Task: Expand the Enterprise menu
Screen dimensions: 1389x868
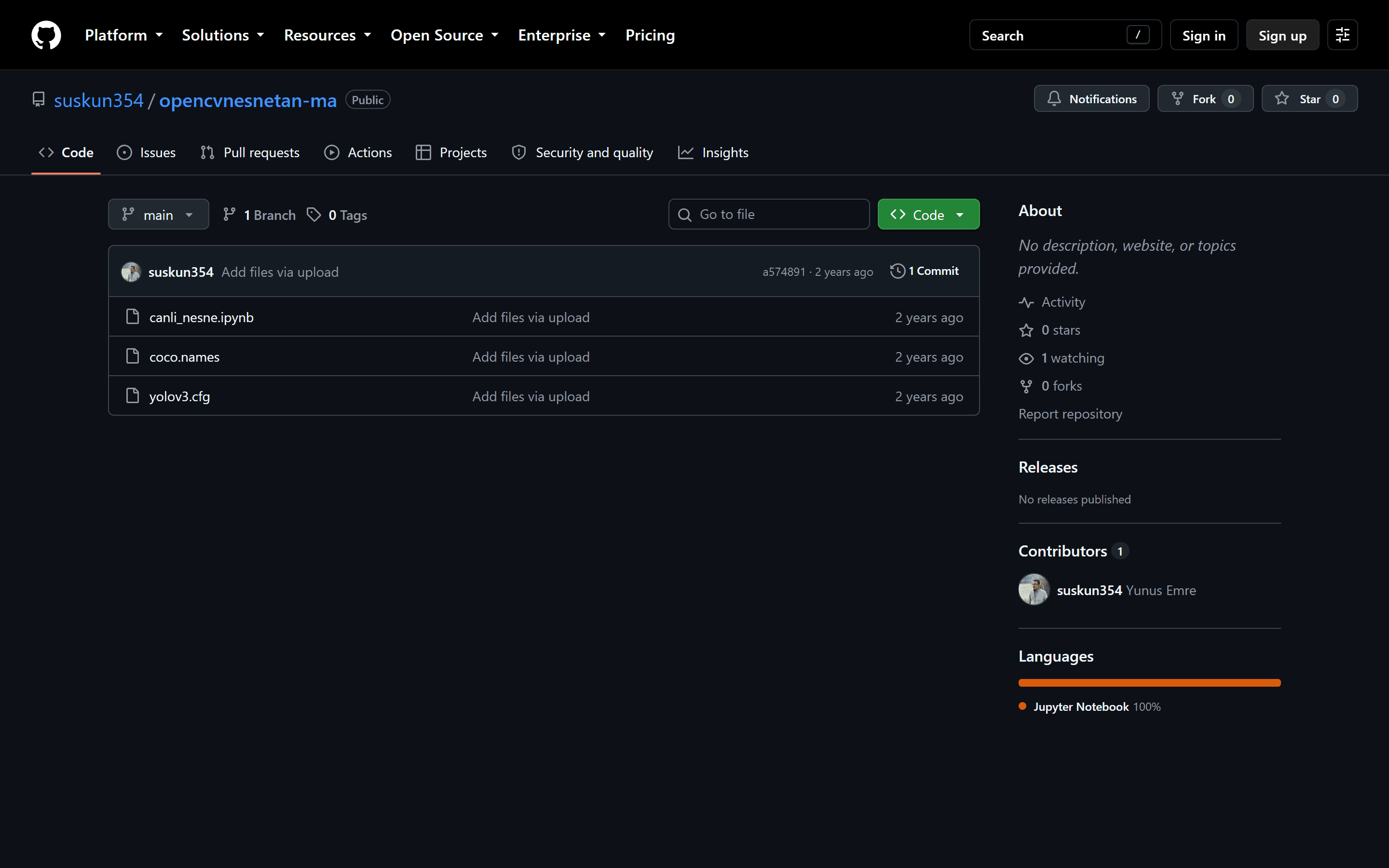Action: coord(562,35)
